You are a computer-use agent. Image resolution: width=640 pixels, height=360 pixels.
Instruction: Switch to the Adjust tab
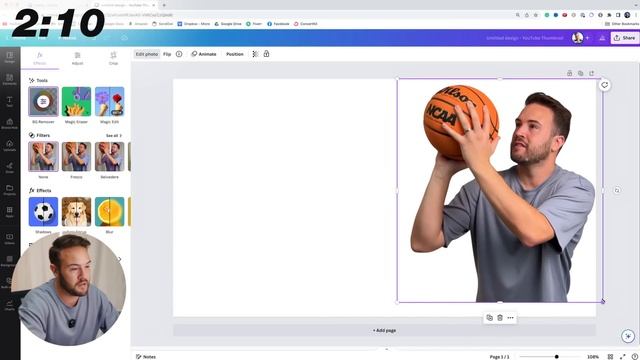tap(77, 58)
